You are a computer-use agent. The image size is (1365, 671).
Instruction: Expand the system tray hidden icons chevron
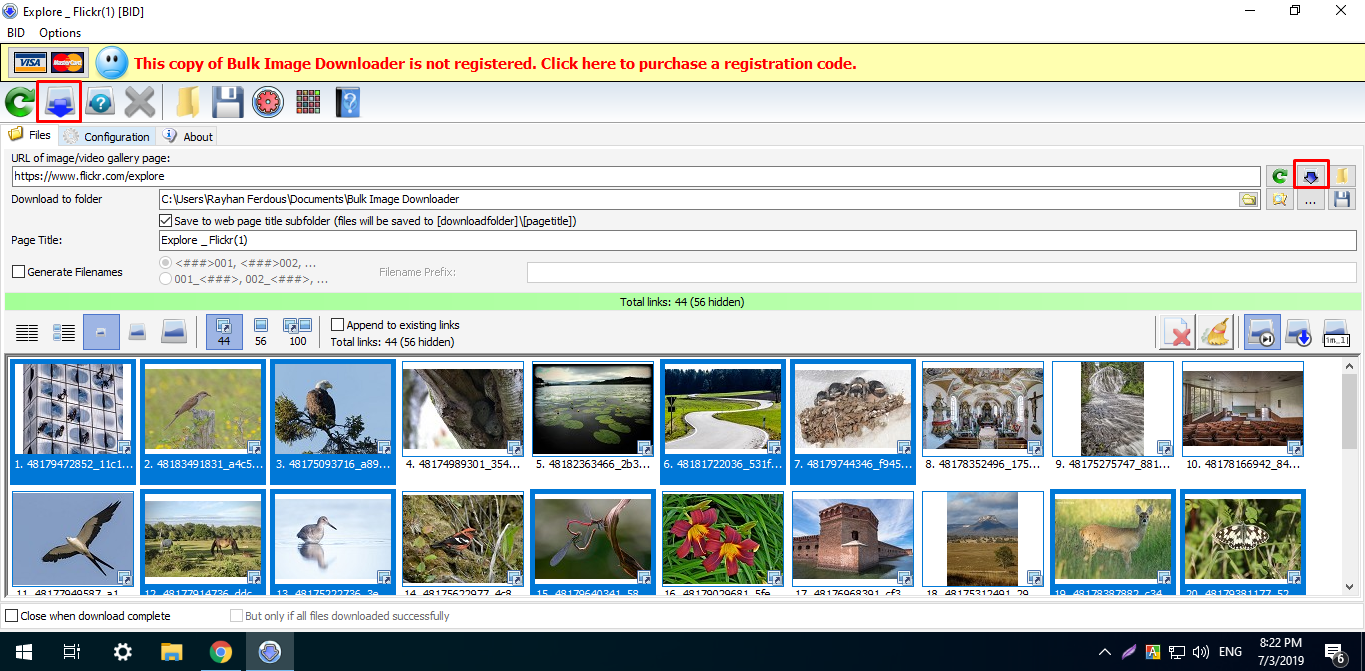pos(1104,652)
